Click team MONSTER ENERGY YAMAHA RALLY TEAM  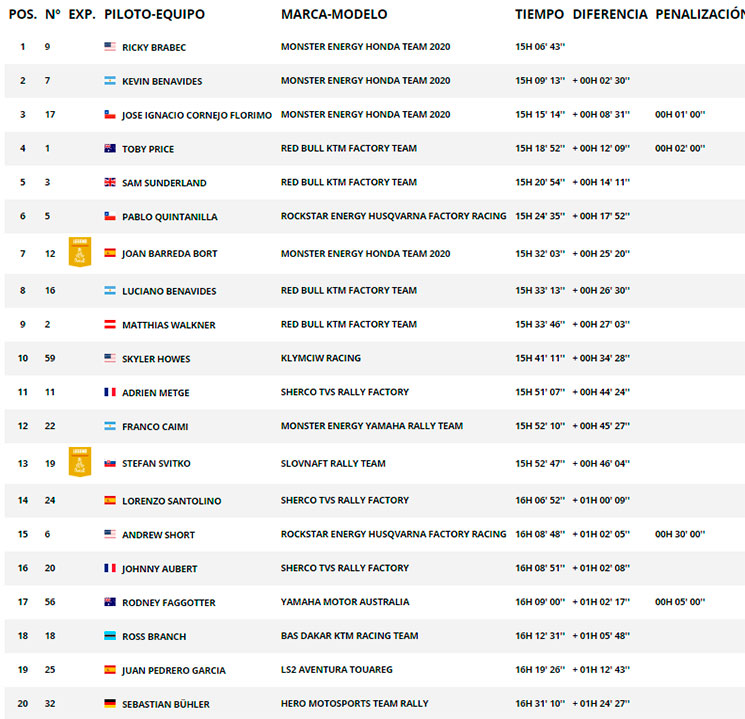tap(372, 426)
